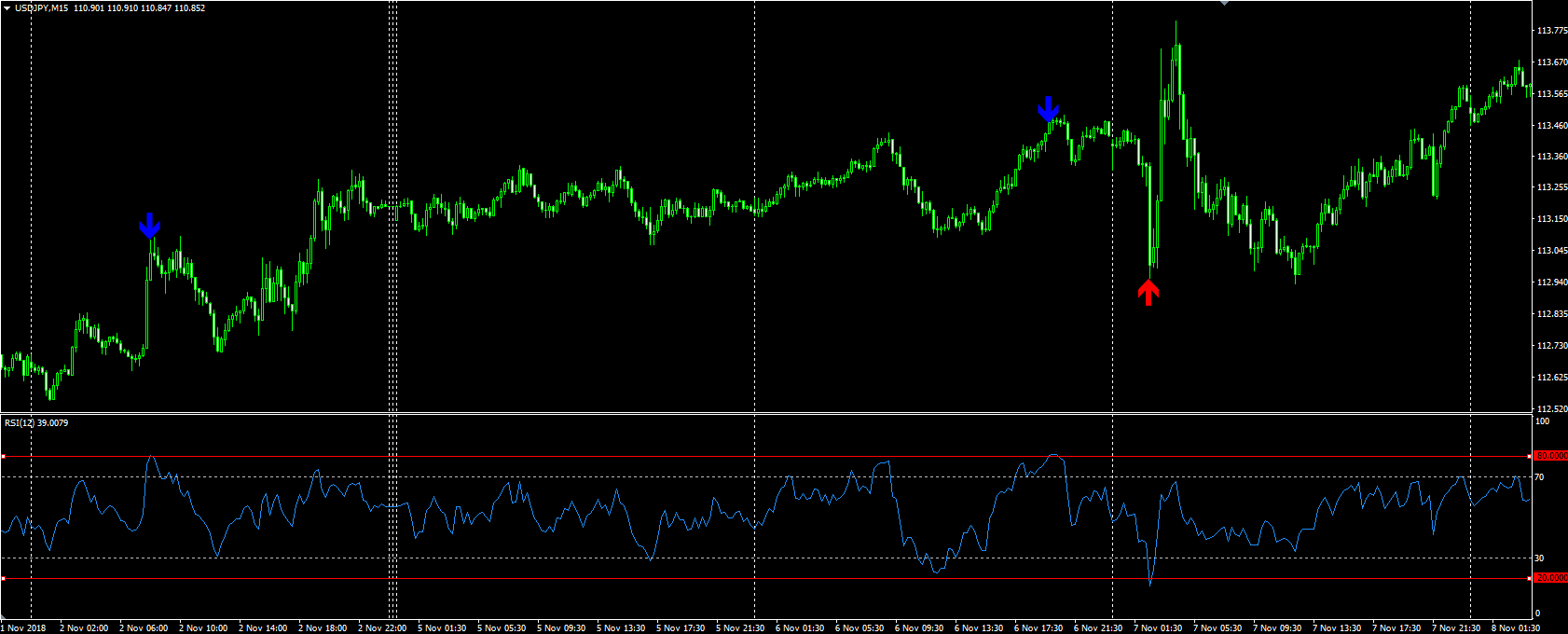Image resolution: width=1568 pixels, height=634 pixels.
Task: Click the 7 Nov 17:30 time label
Action: tap(1396, 628)
